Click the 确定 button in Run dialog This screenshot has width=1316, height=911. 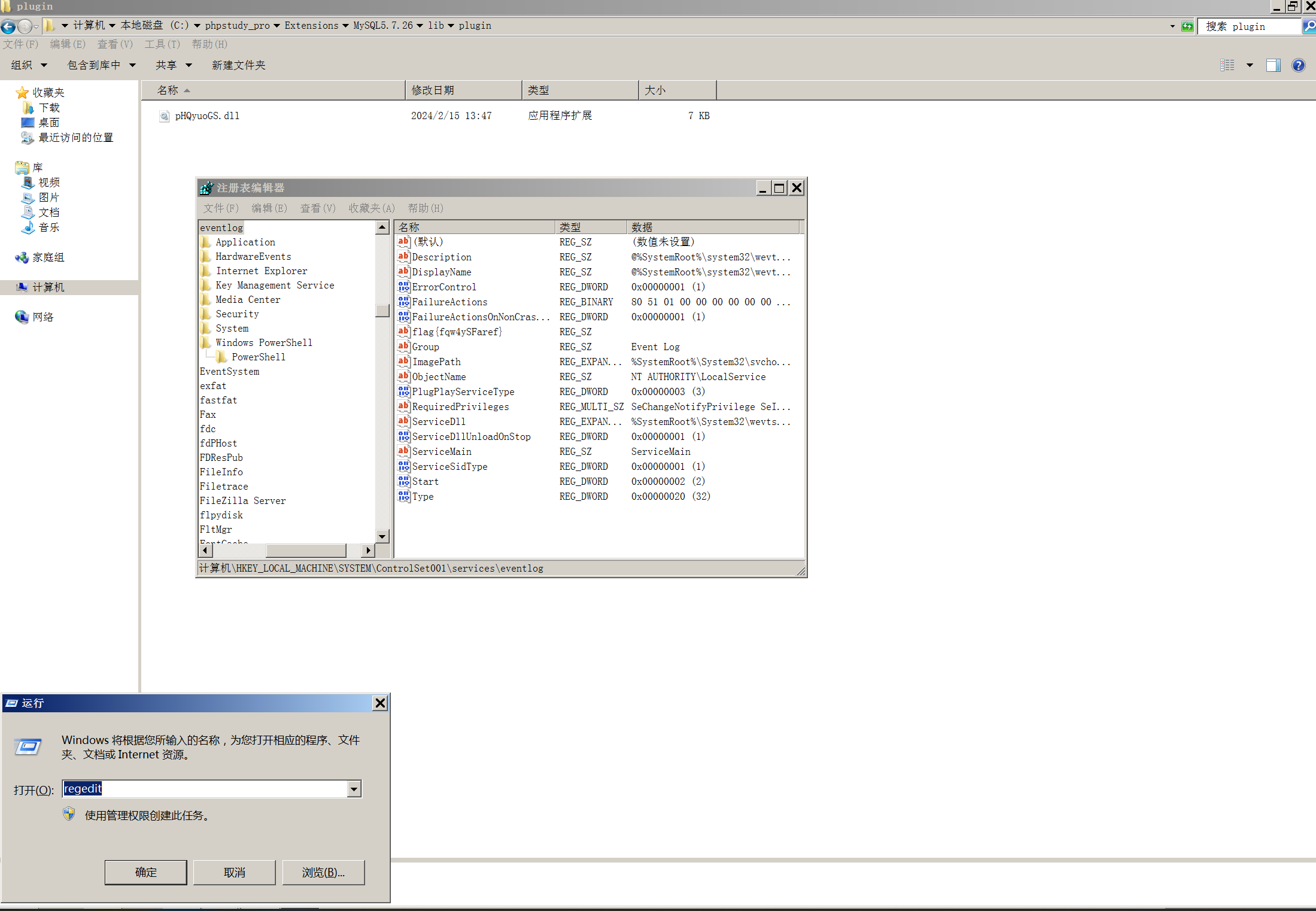click(145, 872)
